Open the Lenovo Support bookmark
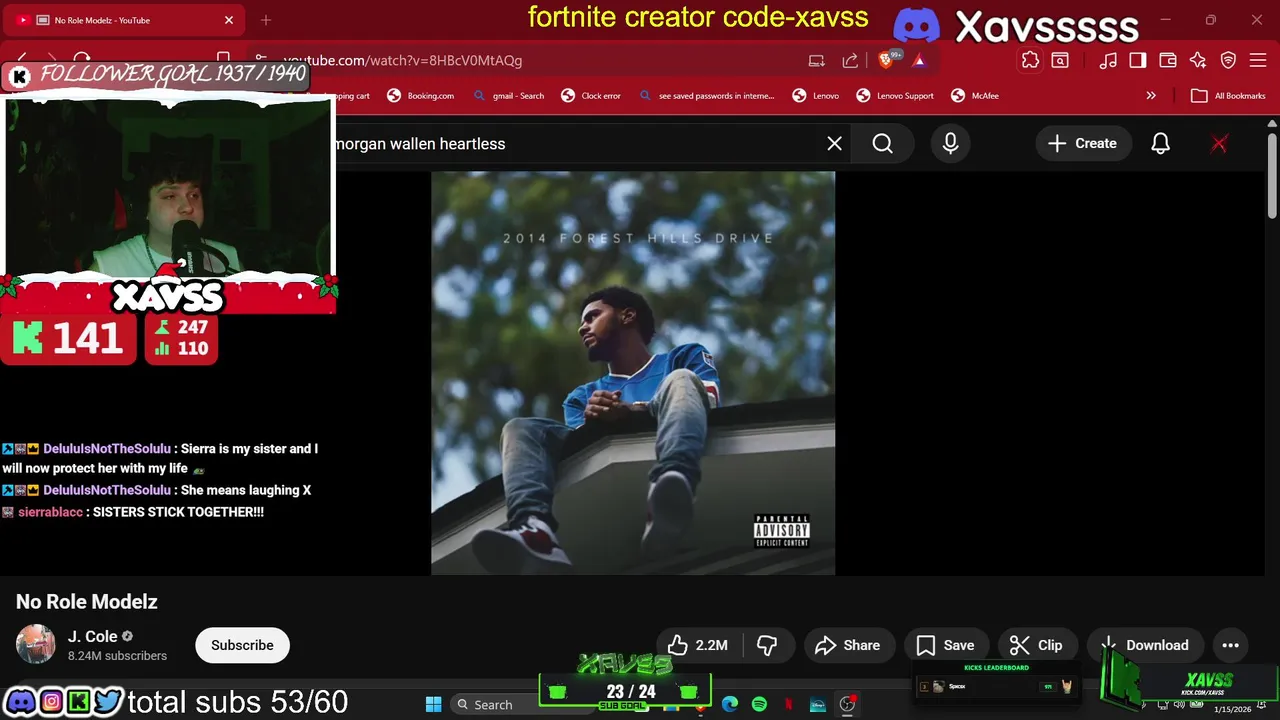Image resolution: width=1280 pixels, height=720 pixels. point(895,96)
